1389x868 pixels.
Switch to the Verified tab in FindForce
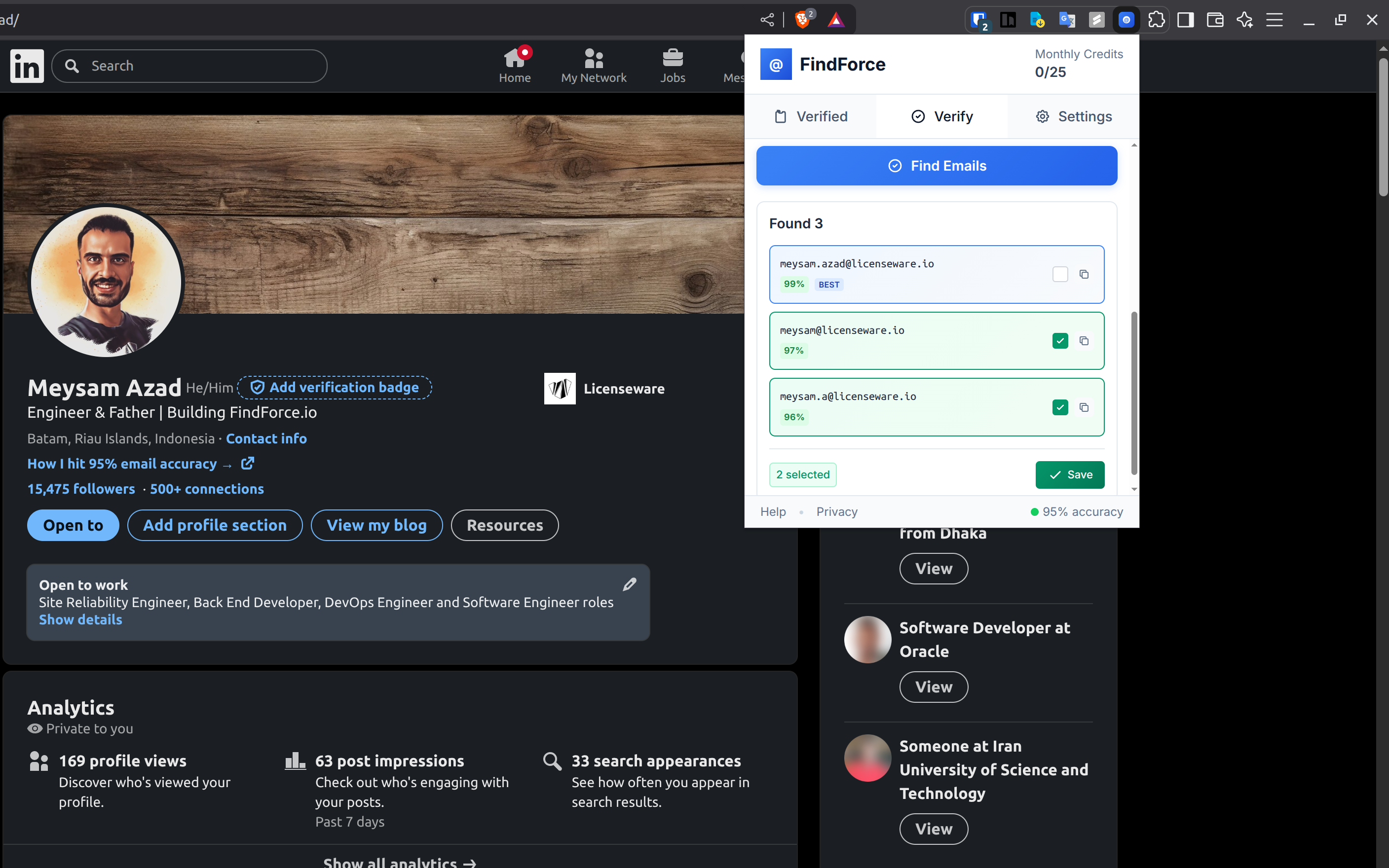point(810,116)
